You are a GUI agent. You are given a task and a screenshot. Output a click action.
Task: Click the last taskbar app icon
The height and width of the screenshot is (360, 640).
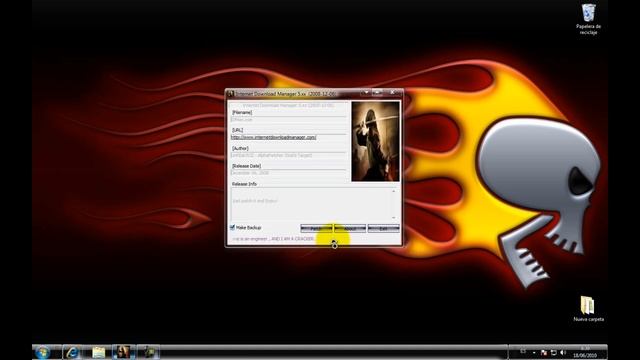pos(149,352)
